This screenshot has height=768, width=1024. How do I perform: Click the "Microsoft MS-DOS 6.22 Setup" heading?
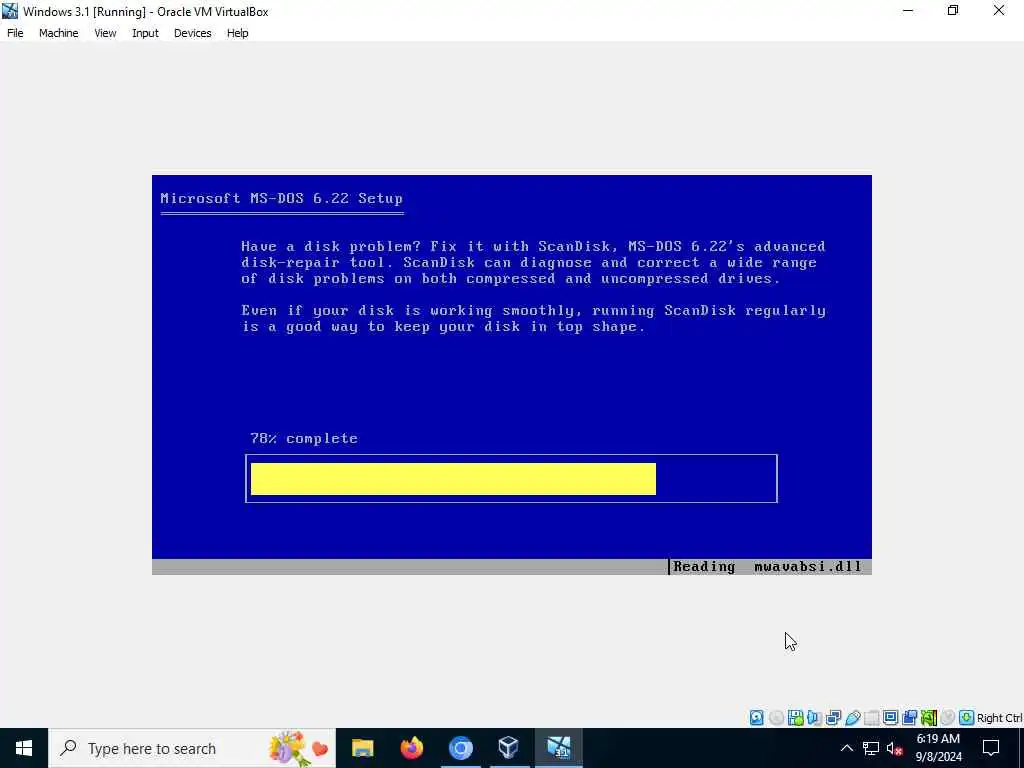pos(281,199)
